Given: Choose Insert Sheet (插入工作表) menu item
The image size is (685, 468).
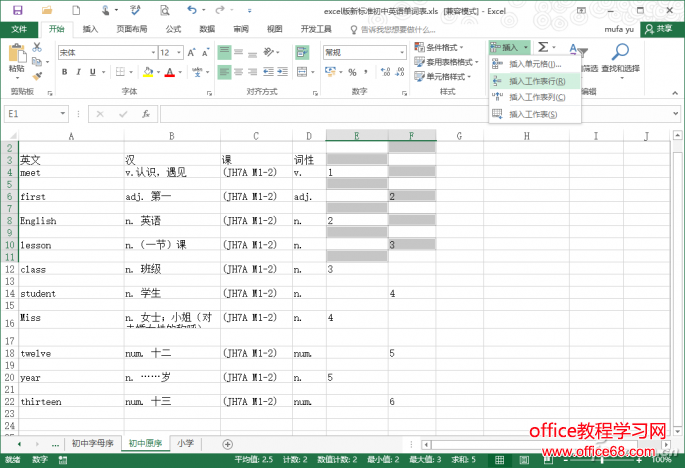Looking at the screenshot, I should tap(535, 114).
